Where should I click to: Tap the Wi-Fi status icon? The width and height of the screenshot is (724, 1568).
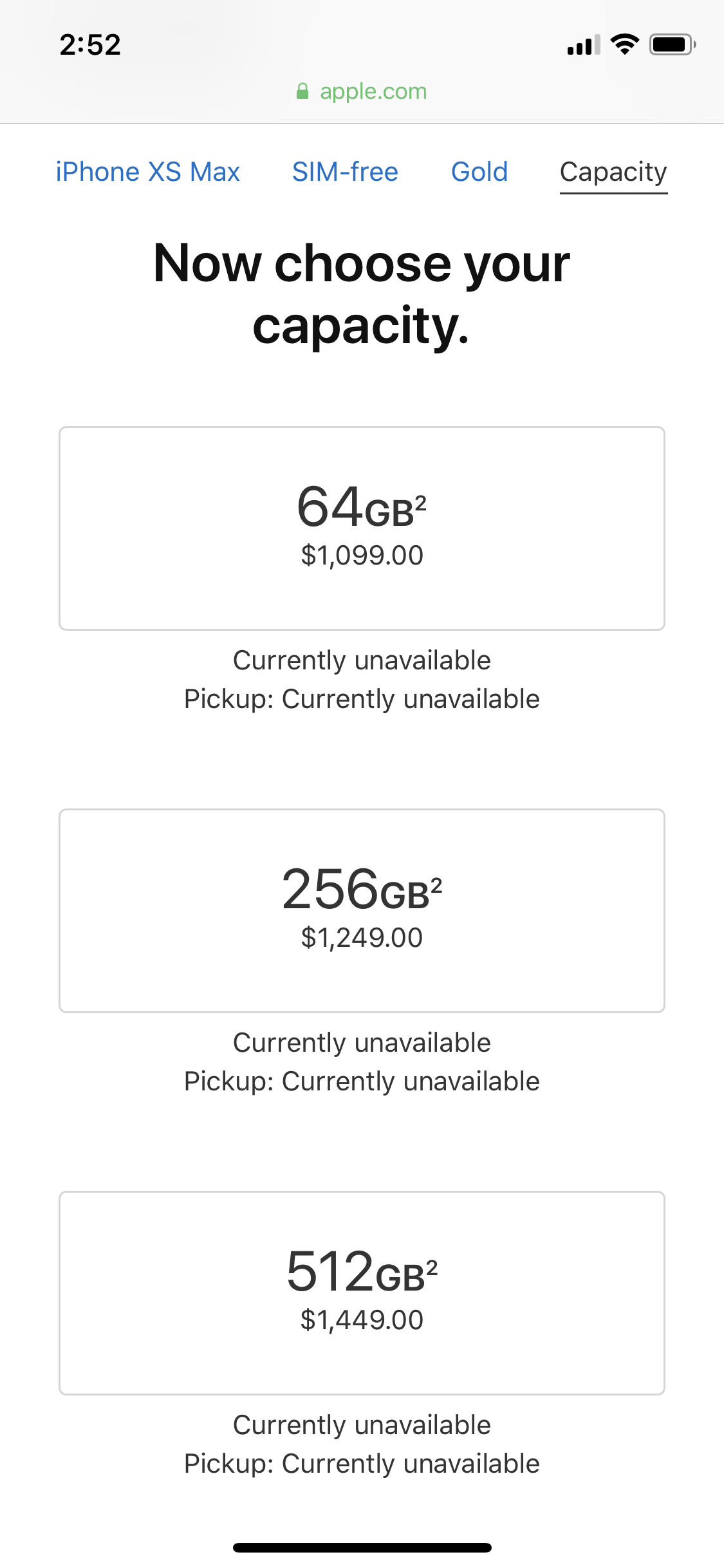(x=624, y=44)
